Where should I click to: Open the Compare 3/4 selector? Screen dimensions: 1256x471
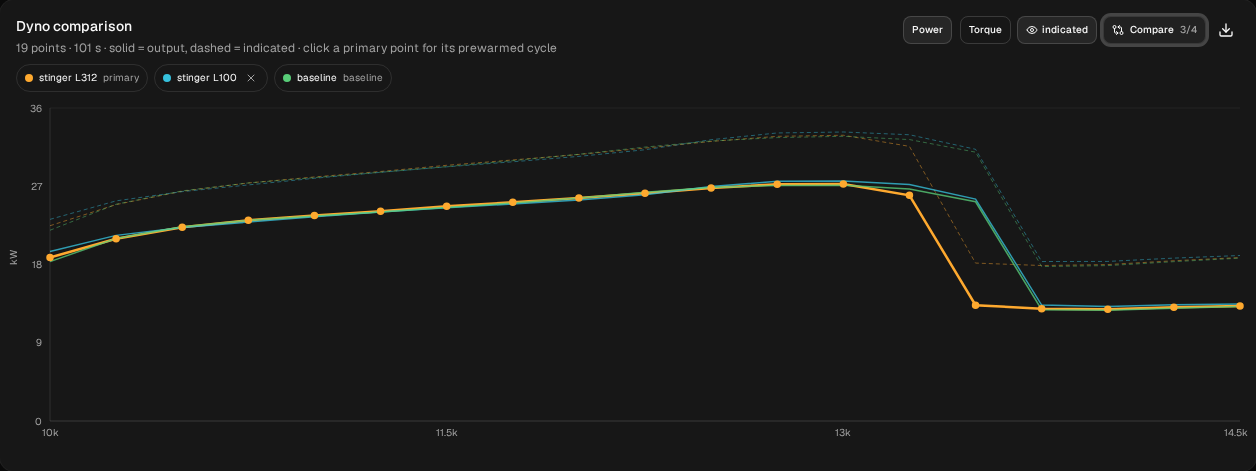click(1154, 30)
